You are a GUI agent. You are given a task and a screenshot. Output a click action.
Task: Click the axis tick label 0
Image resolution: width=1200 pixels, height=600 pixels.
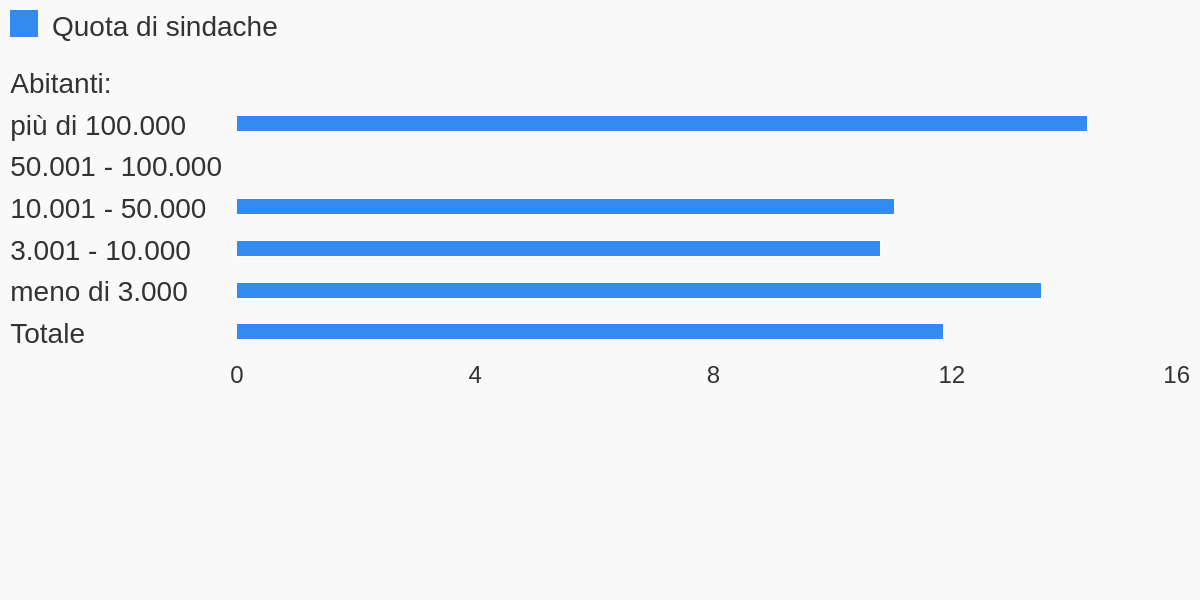[237, 375]
